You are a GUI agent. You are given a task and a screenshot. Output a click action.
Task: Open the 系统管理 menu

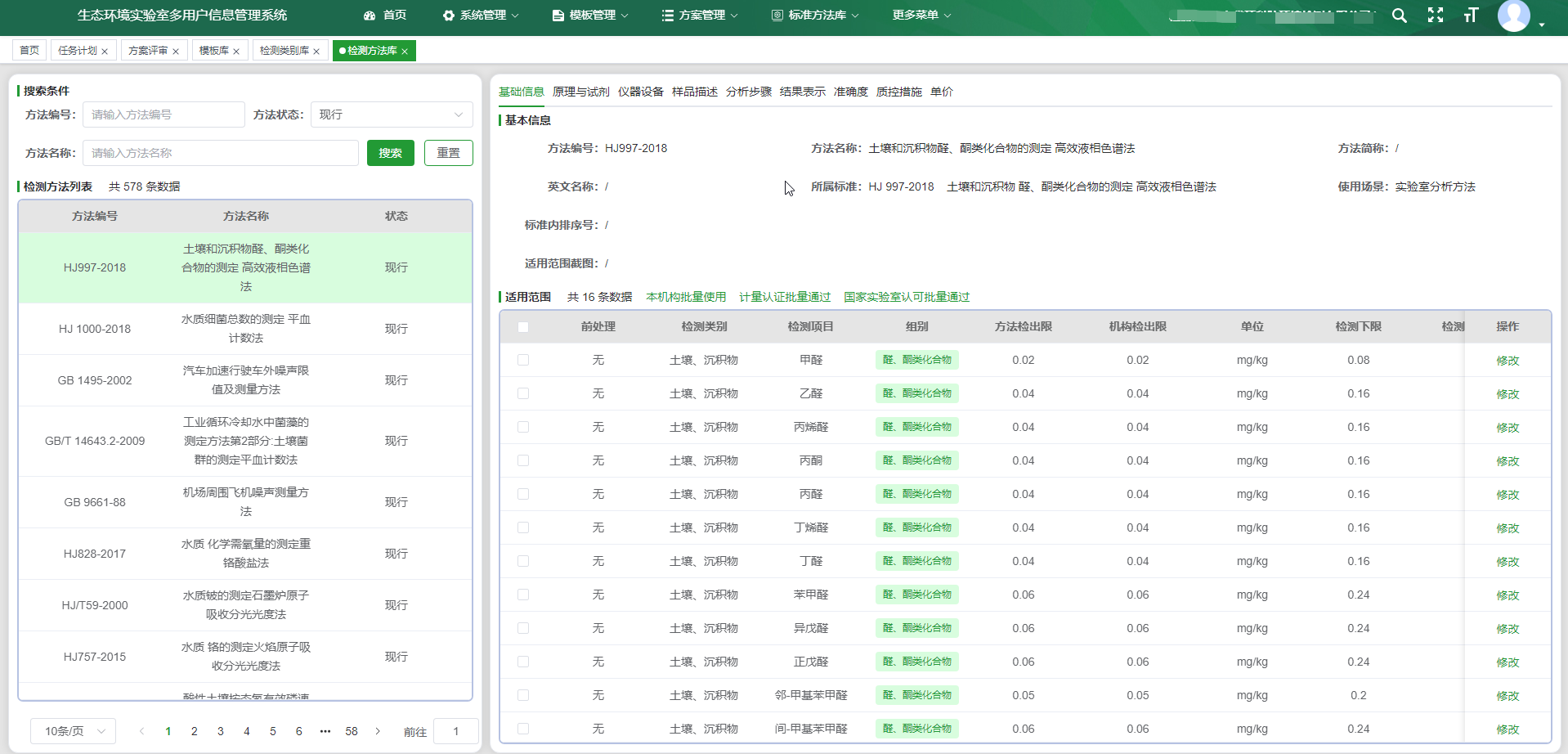(x=481, y=16)
